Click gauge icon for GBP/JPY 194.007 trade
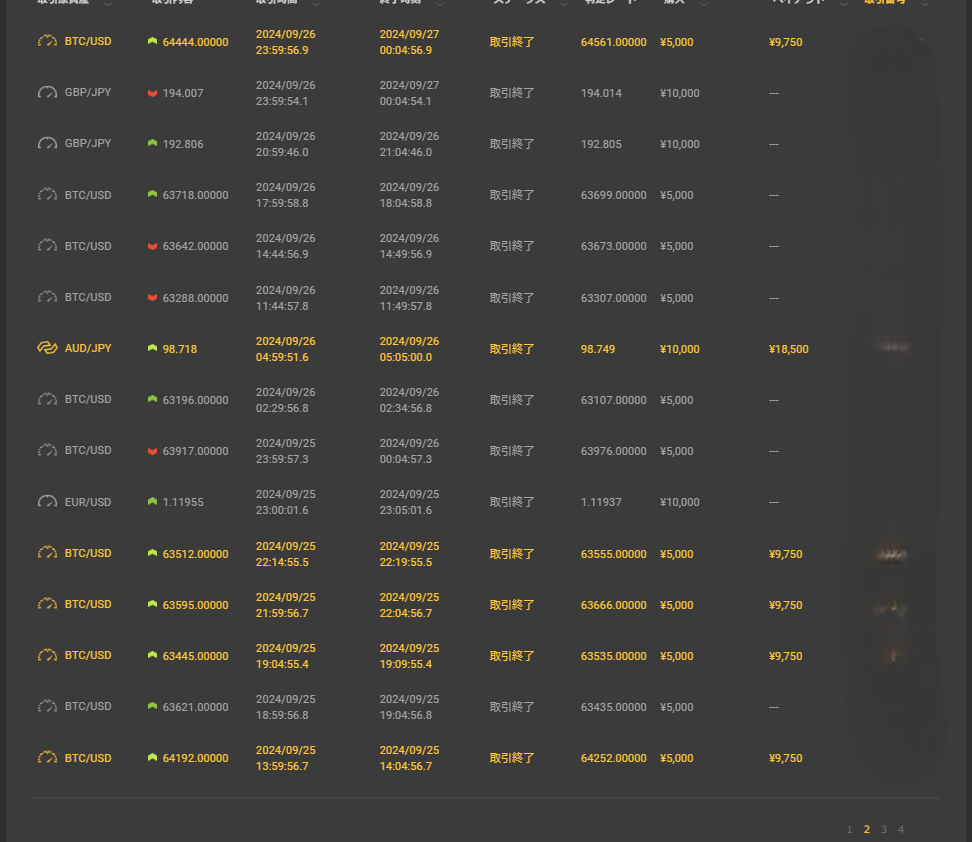Image resolution: width=972 pixels, height=842 pixels. tap(47, 92)
